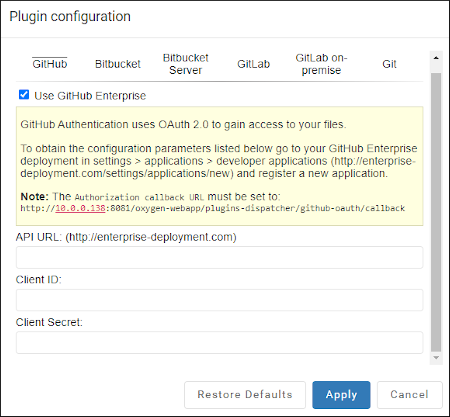
Task: Switch to the GitHub tab
Action: click(x=50, y=64)
